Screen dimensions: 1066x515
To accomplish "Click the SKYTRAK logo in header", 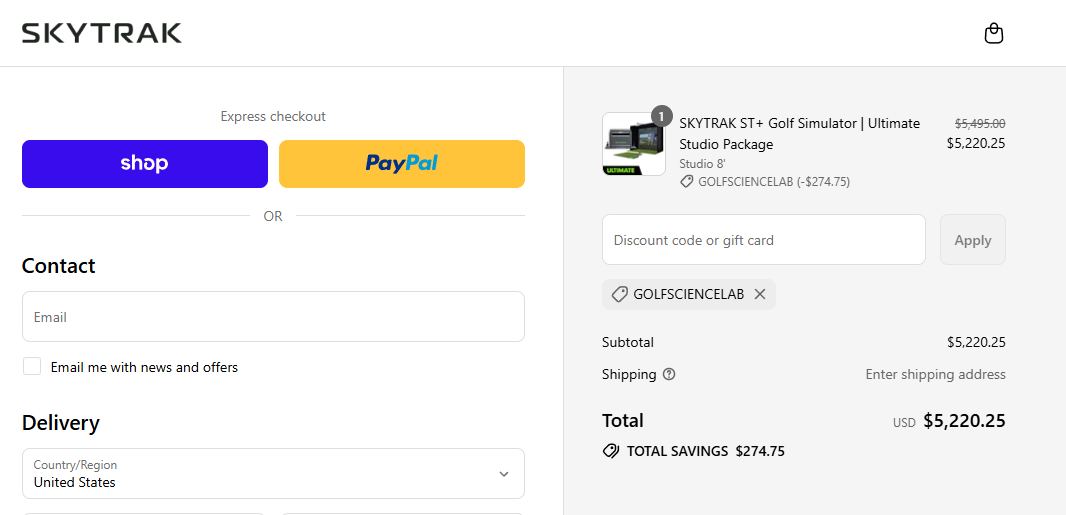I will pyautogui.click(x=101, y=33).
